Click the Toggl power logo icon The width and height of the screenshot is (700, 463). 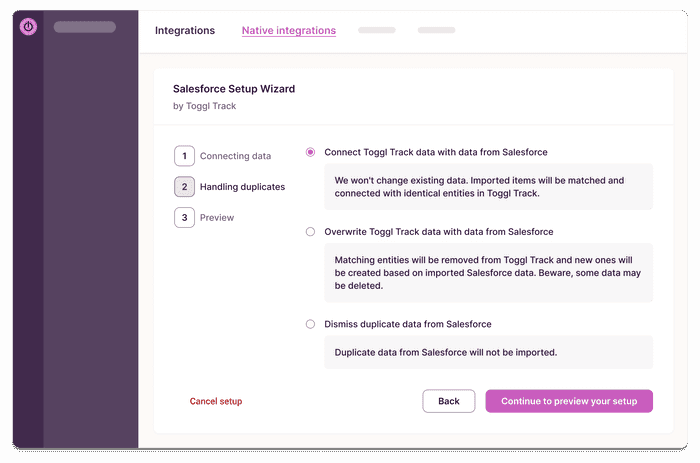click(x=28, y=27)
